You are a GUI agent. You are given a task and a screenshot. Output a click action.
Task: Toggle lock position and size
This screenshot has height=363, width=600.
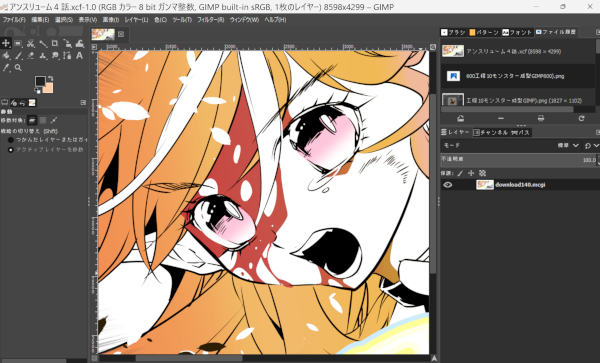coord(471,173)
